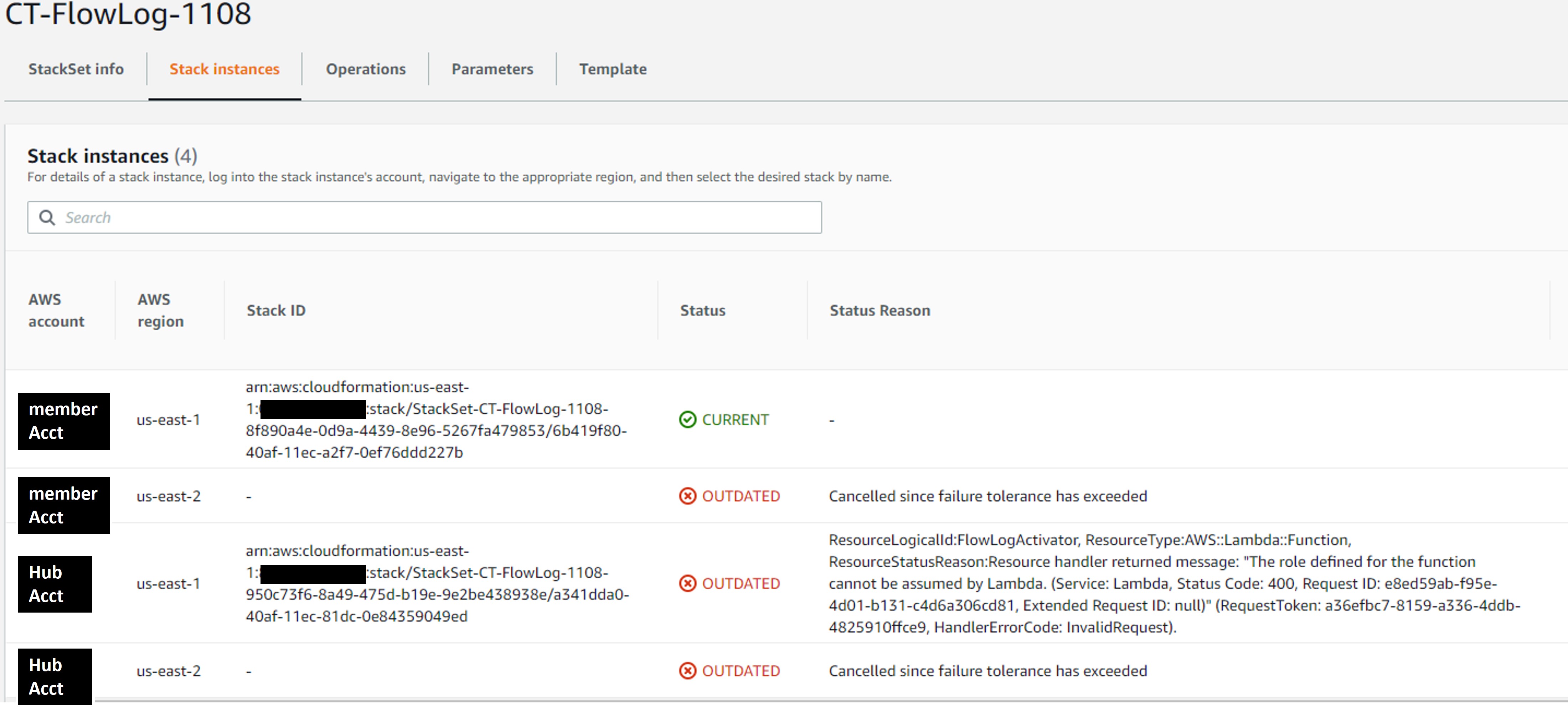Focus the stack instances Search field

tap(438, 218)
